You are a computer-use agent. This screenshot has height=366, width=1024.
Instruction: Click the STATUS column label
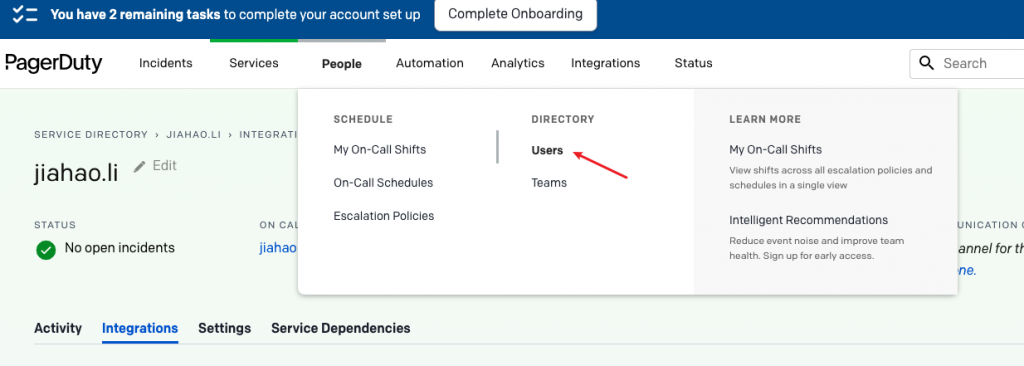pos(55,225)
